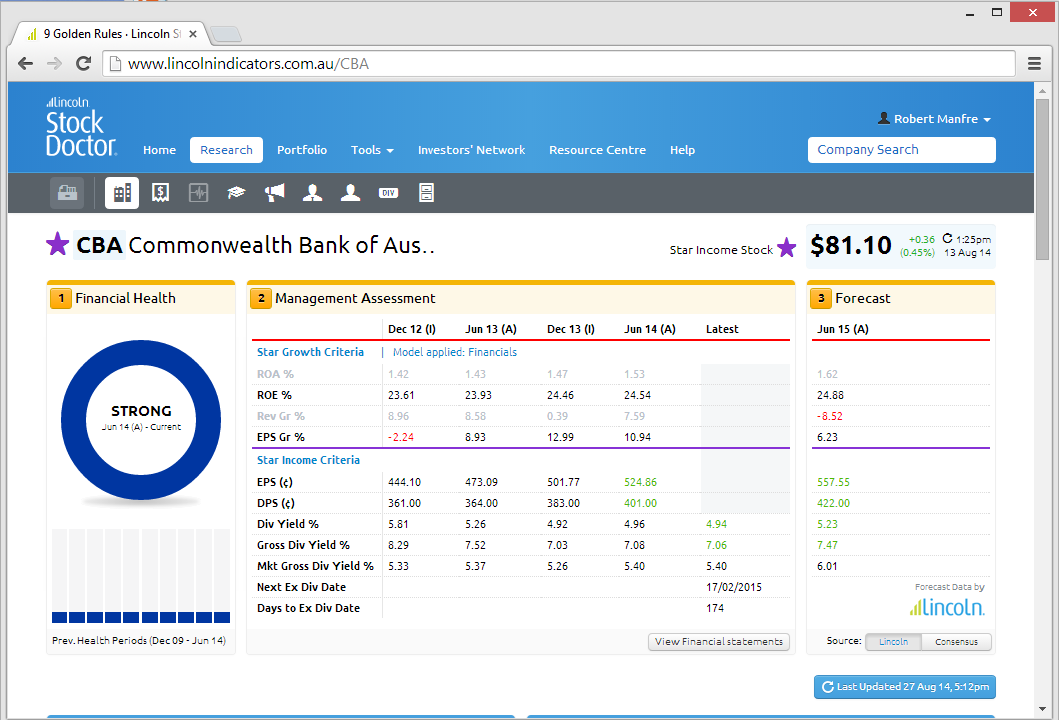Click the Last Updated 27 Aug 14 button

[905, 687]
